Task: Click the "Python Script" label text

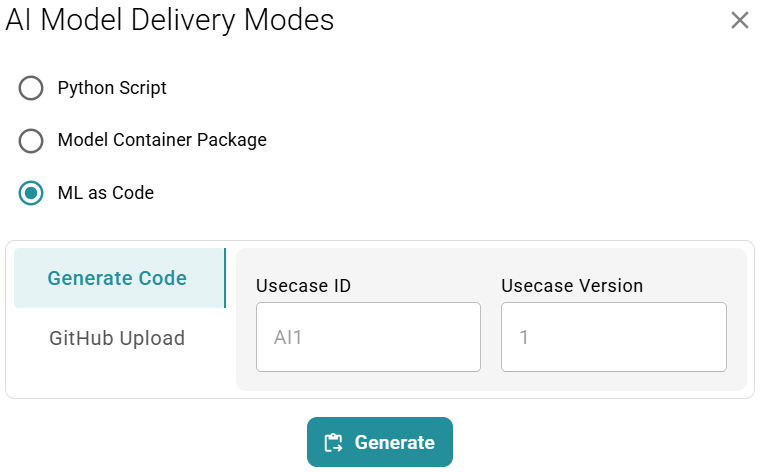Action: pyautogui.click(x=112, y=88)
